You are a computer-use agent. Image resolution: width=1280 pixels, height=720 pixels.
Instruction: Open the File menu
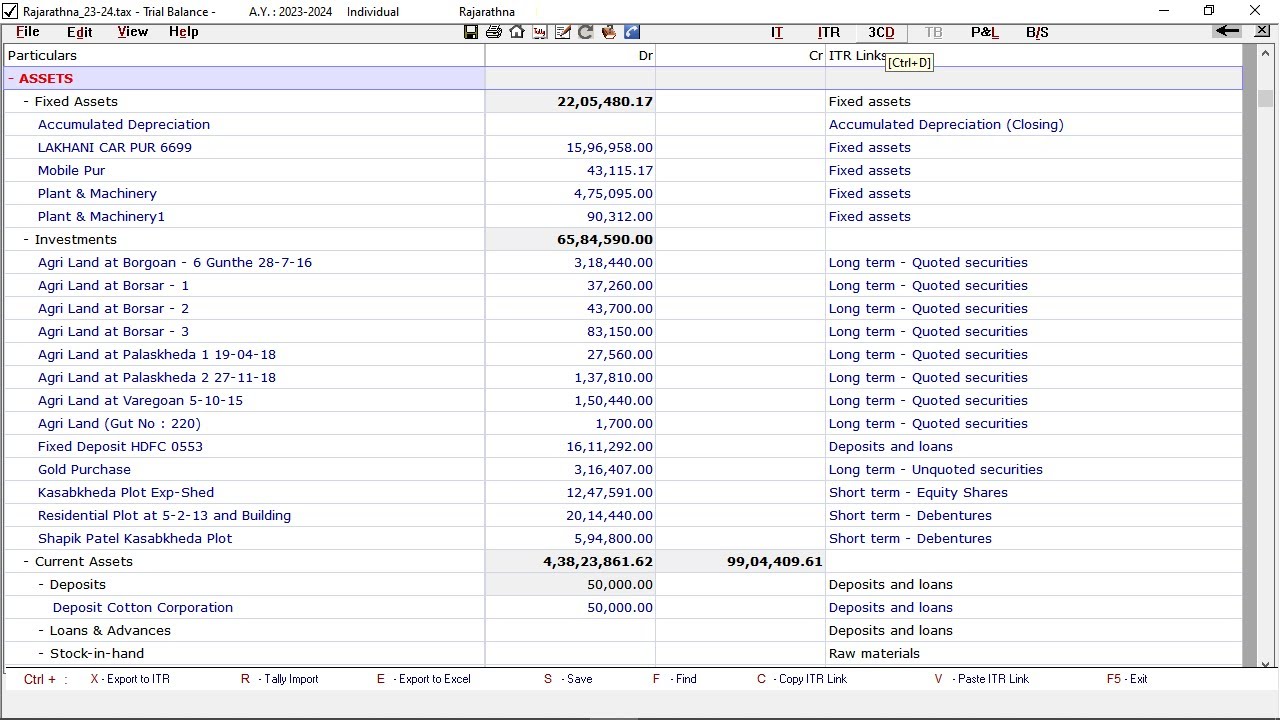pyautogui.click(x=28, y=32)
